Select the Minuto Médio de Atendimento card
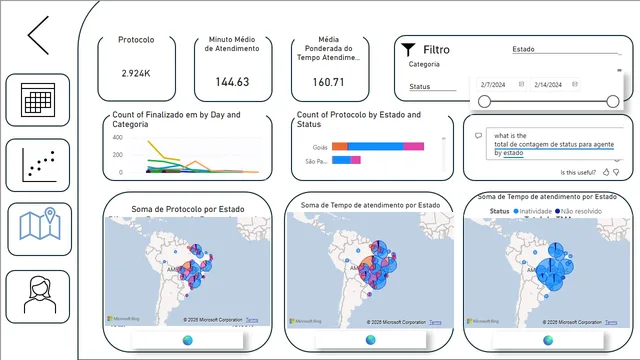The height and width of the screenshot is (360, 640). tap(233, 68)
